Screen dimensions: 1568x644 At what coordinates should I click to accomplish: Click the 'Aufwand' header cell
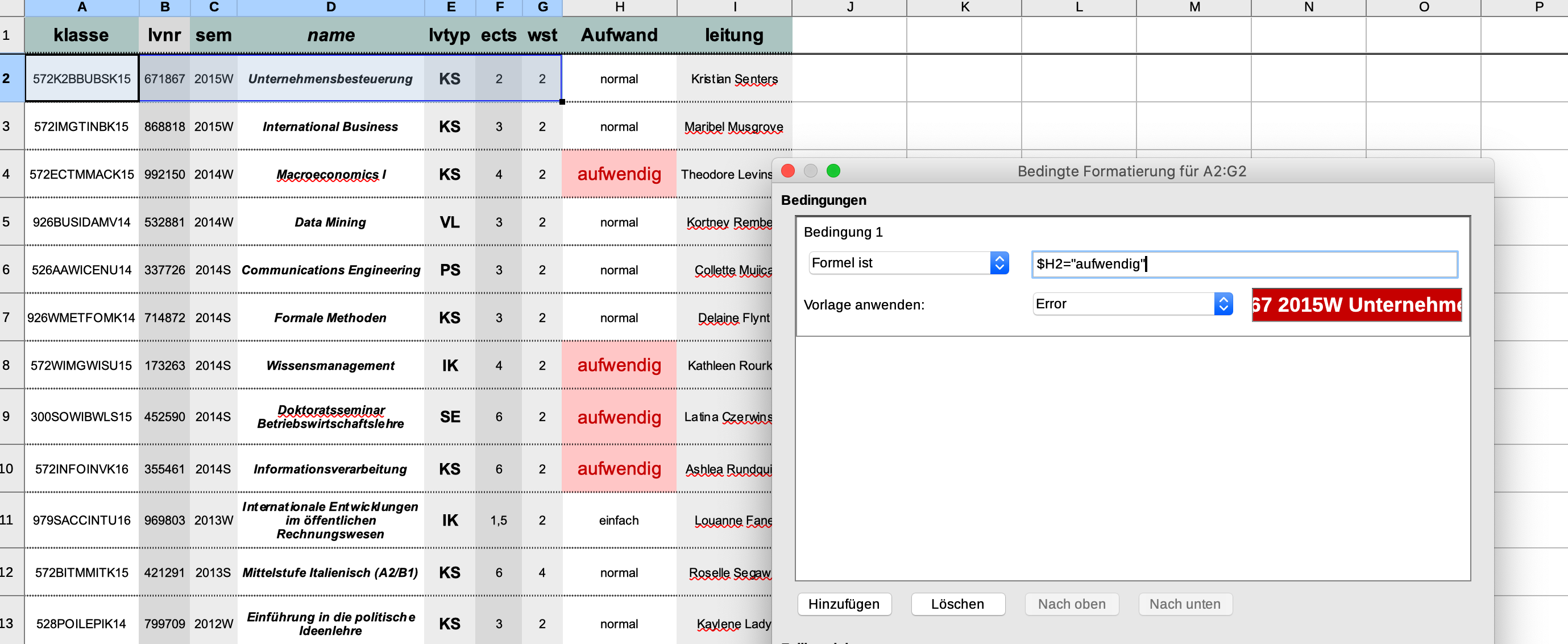tap(619, 35)
